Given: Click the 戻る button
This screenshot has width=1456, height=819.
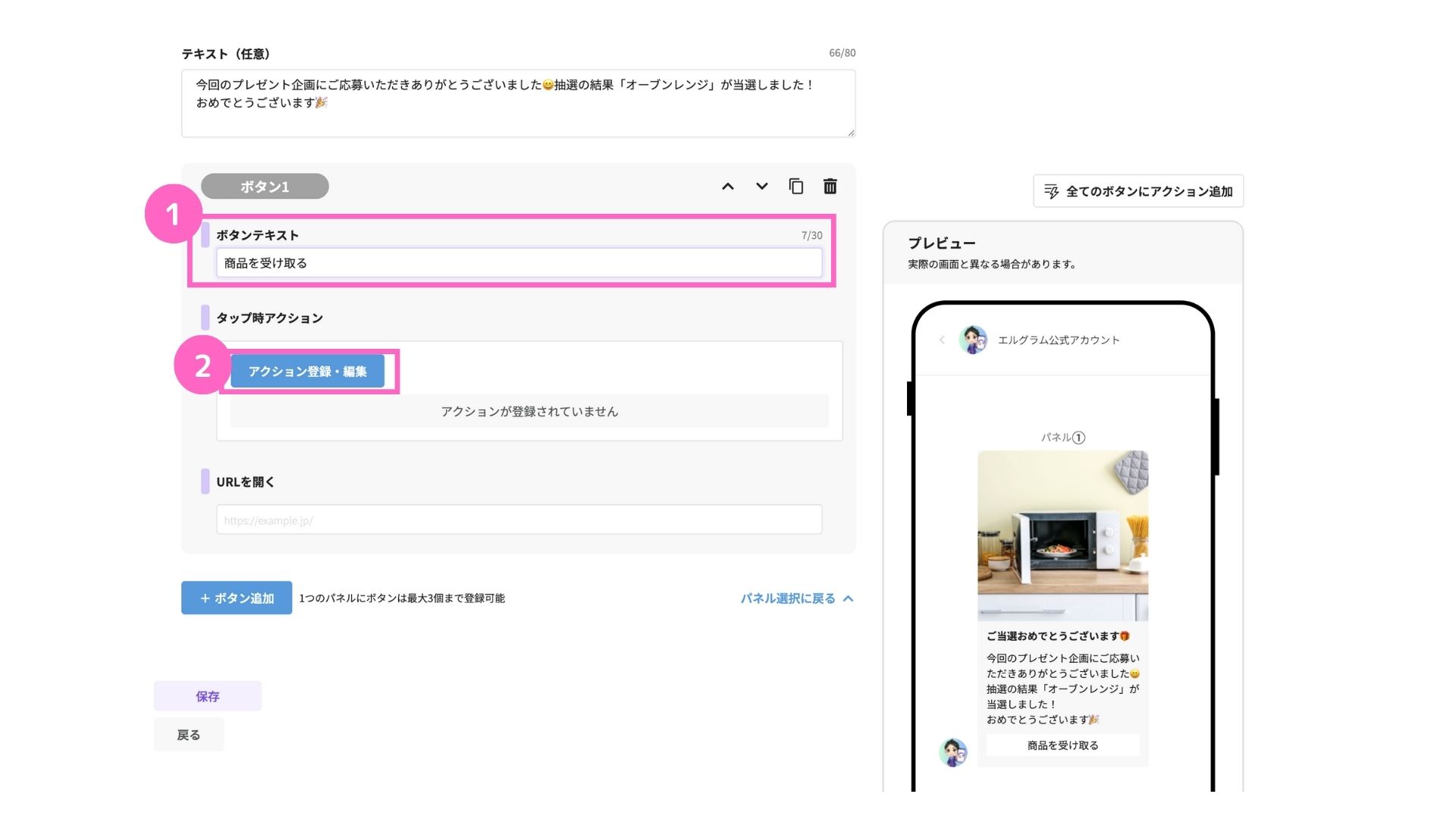Looking at the screenshot, I should [x=189, y=735].
